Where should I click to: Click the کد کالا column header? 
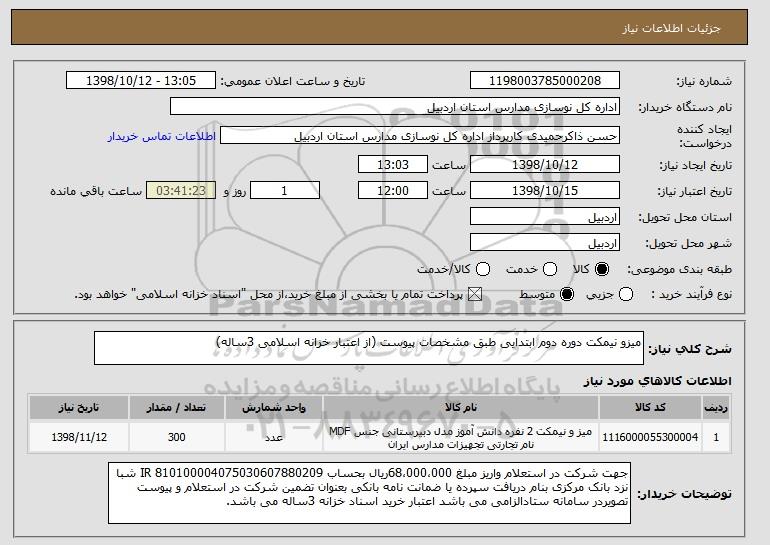coord(650,408)
